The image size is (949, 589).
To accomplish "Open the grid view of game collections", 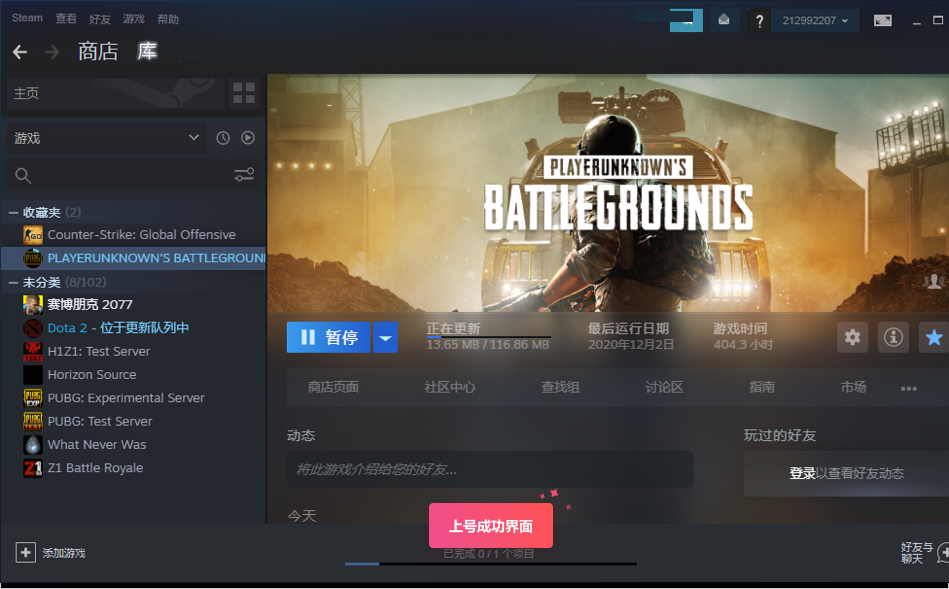I will pos(244,93).
